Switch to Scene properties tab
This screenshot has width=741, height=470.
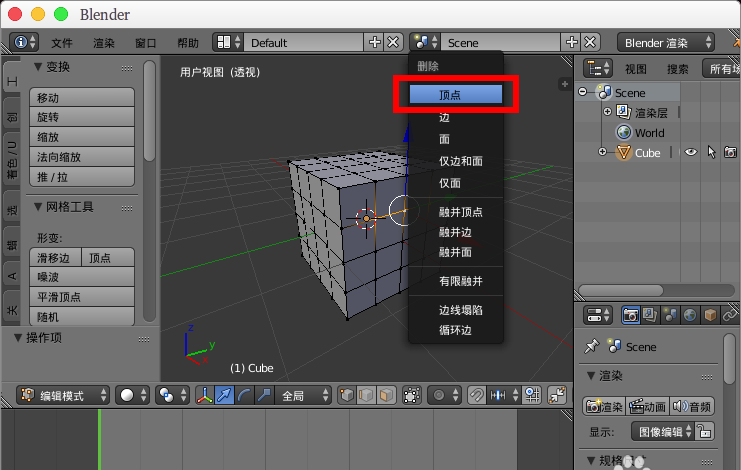tap(670, 315)
